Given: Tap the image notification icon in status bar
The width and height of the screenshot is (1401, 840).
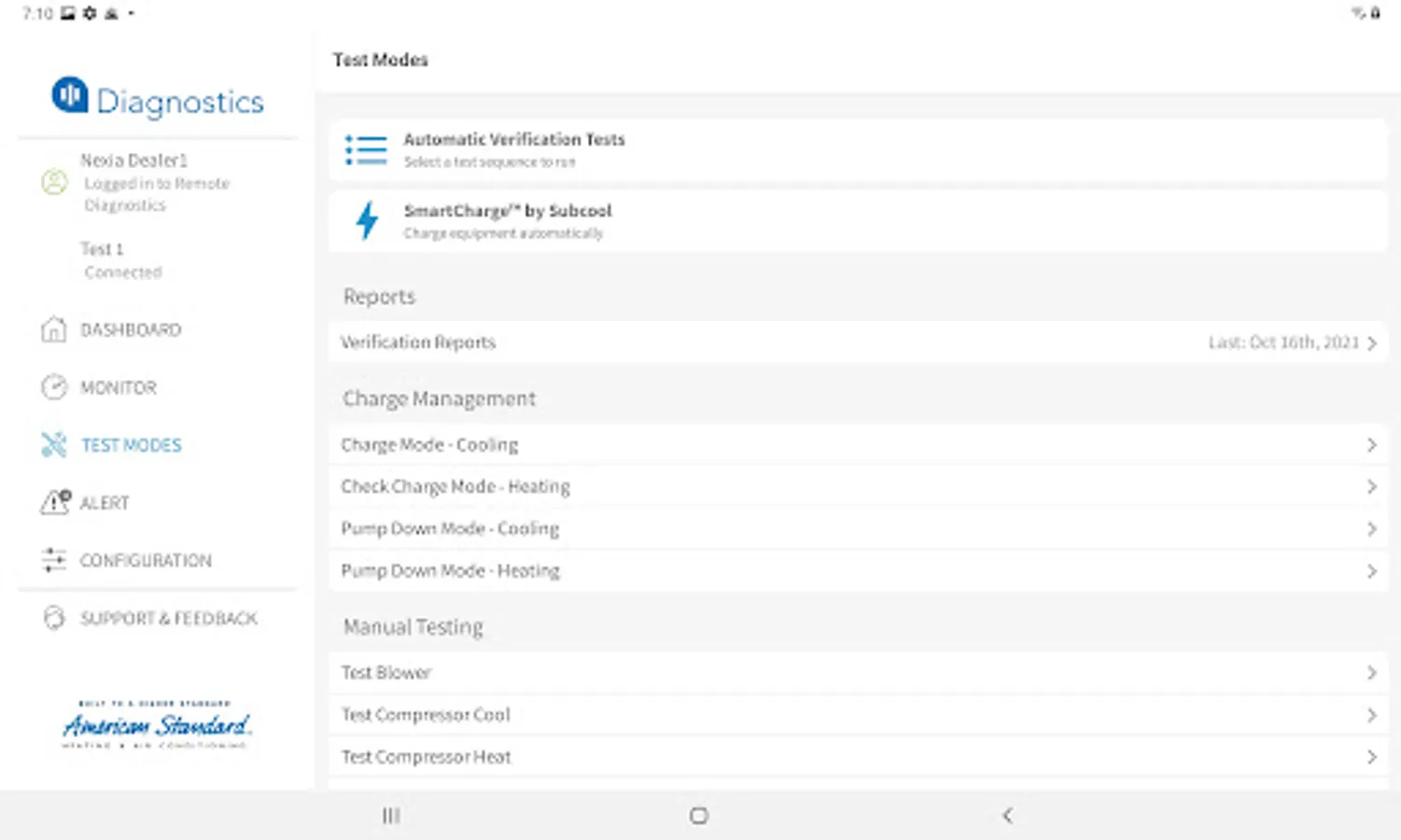Looking at the screenshot, I should (x=68, y=13).
